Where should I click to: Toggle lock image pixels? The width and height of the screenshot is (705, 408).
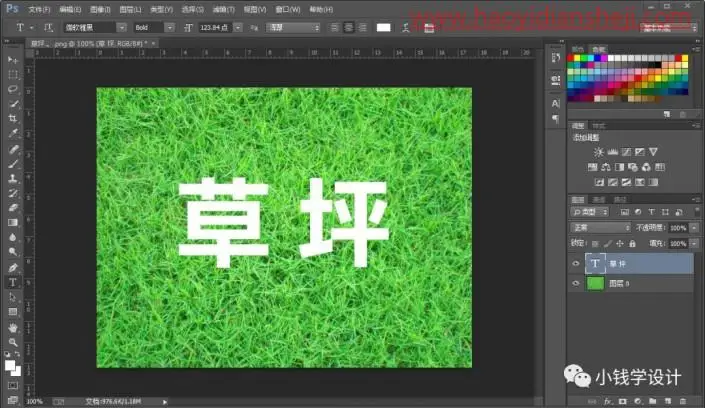[607, 244]
